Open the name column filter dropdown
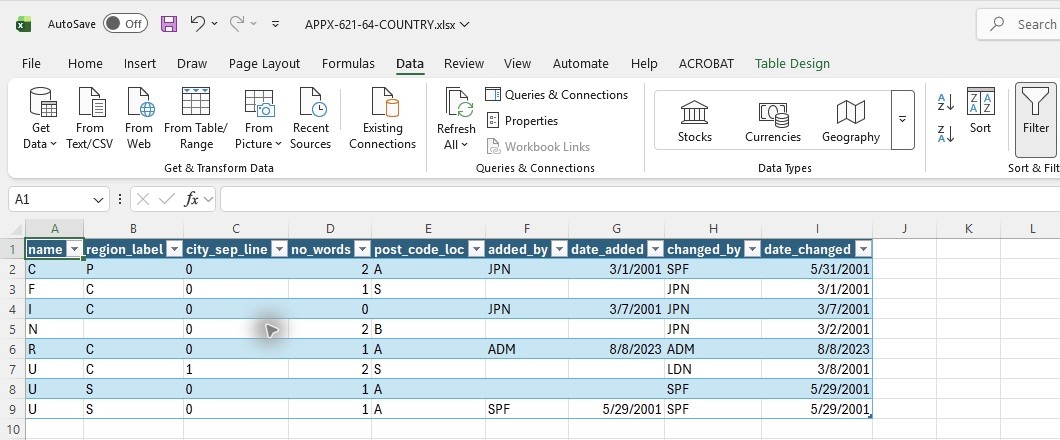 [x=75, y=249]
